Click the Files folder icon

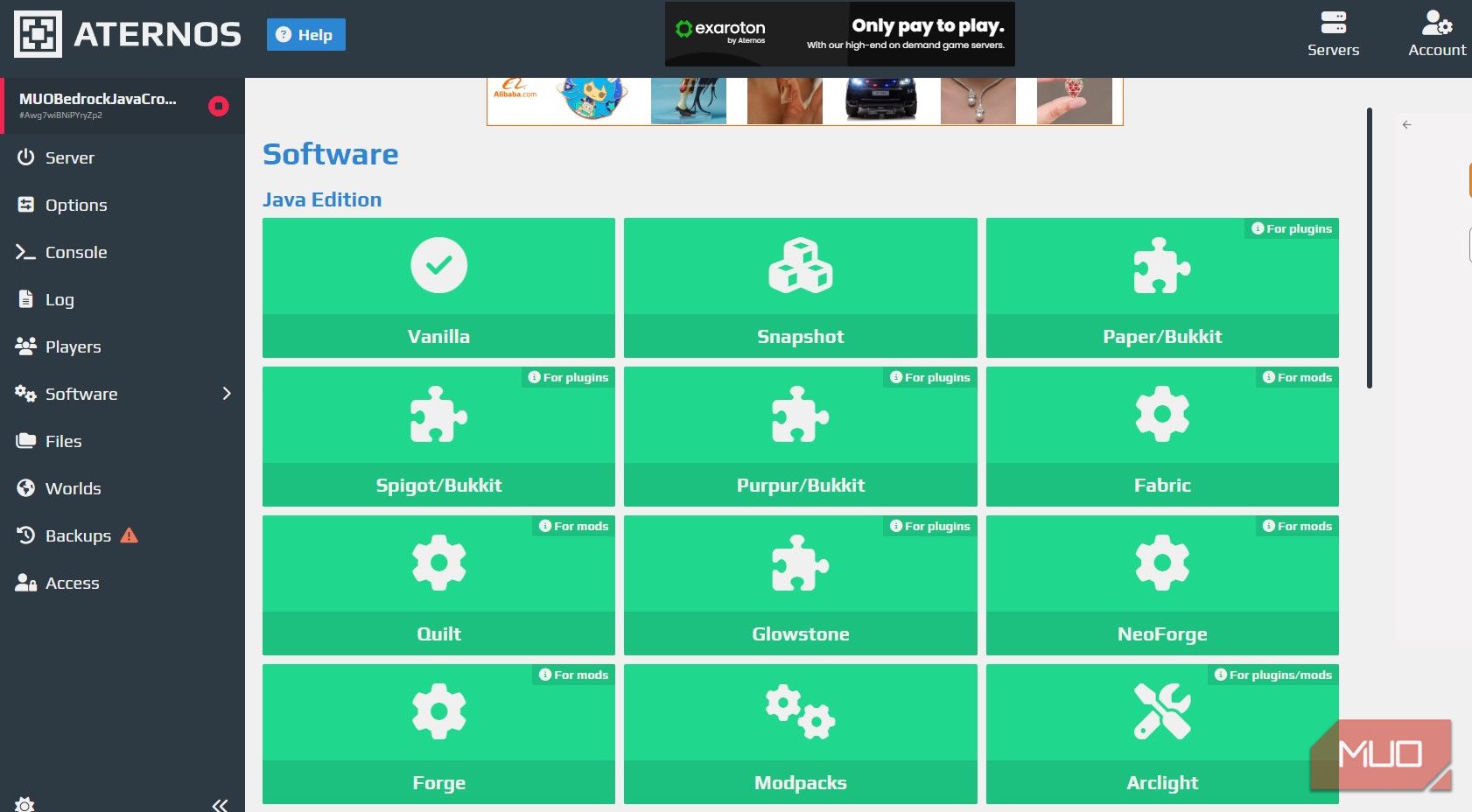pyautogui.click(x=25, y=441)
